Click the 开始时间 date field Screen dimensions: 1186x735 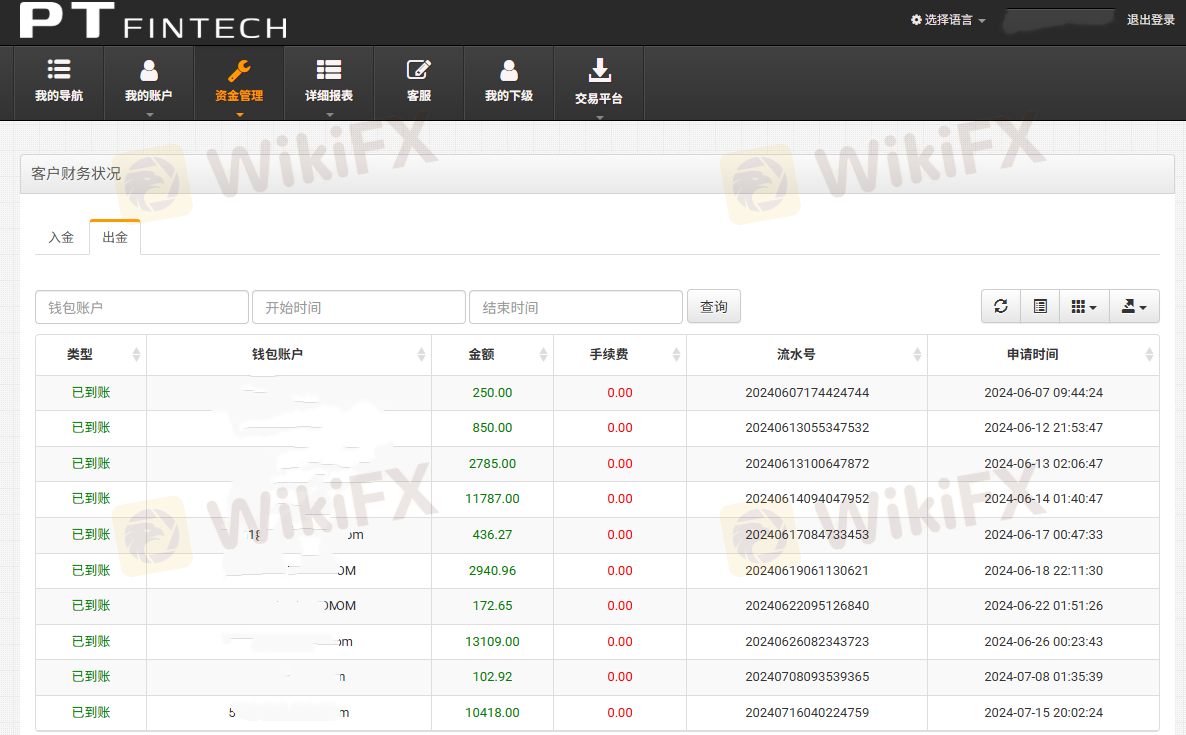tap(359, 307)
